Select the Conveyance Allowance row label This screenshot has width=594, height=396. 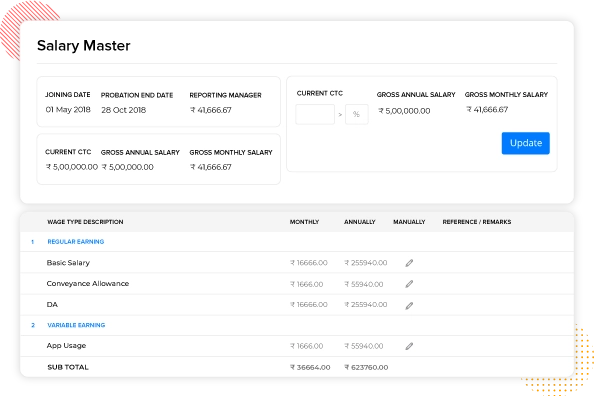click(x=88, y=284)
